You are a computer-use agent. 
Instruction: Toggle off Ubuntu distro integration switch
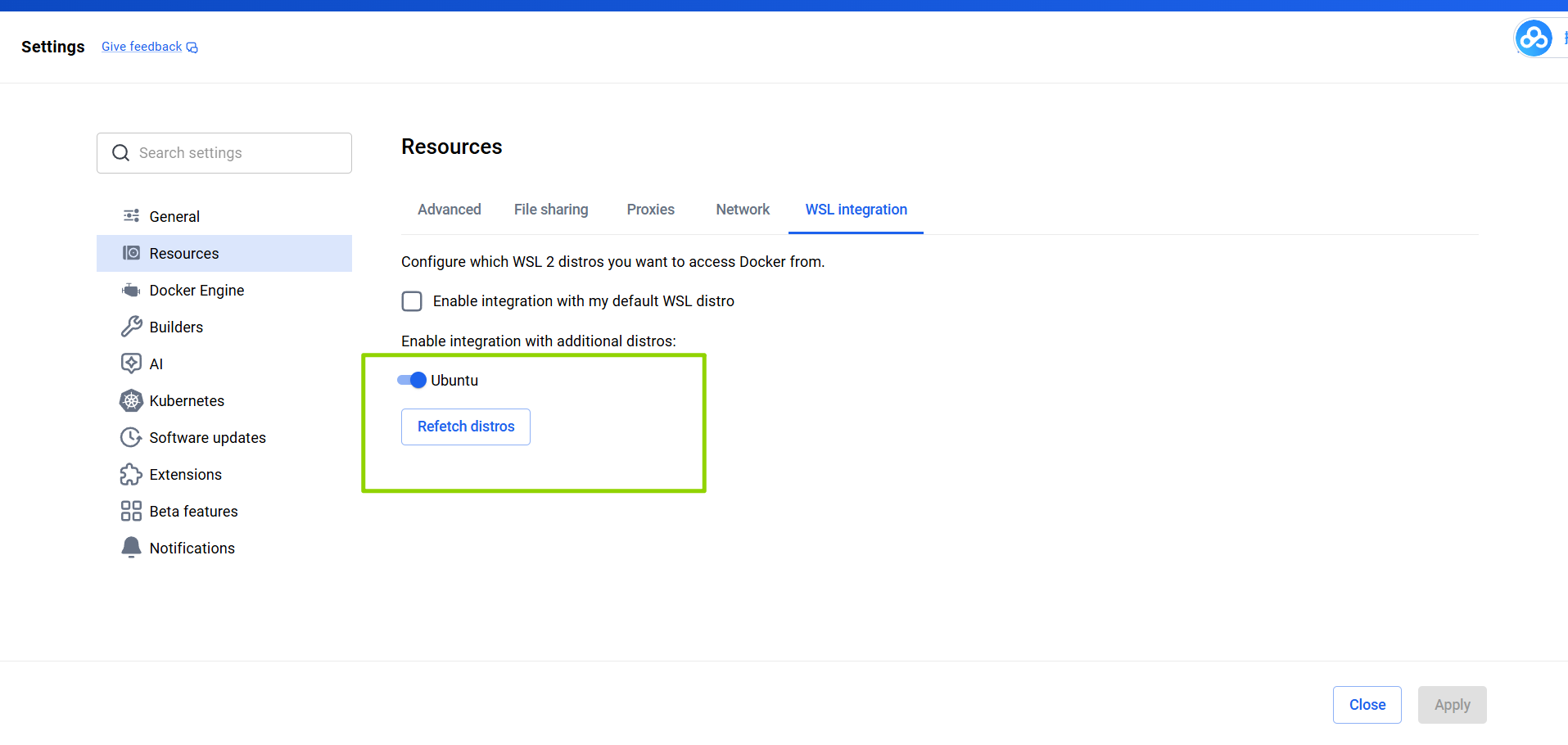coord(412,380)
